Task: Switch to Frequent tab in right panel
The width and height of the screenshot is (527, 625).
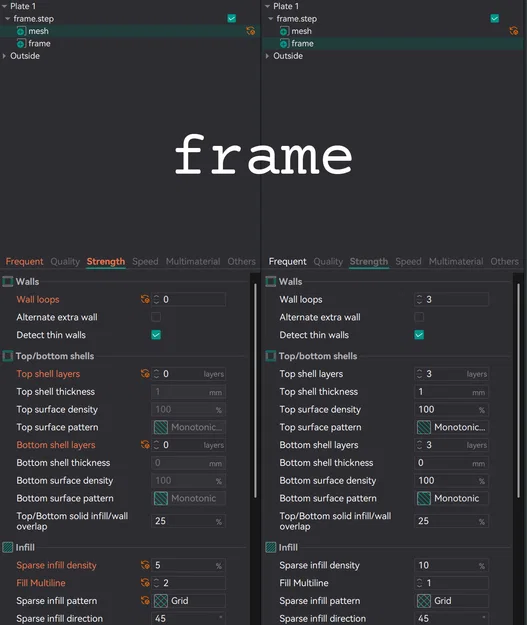Action: [287, 261]
